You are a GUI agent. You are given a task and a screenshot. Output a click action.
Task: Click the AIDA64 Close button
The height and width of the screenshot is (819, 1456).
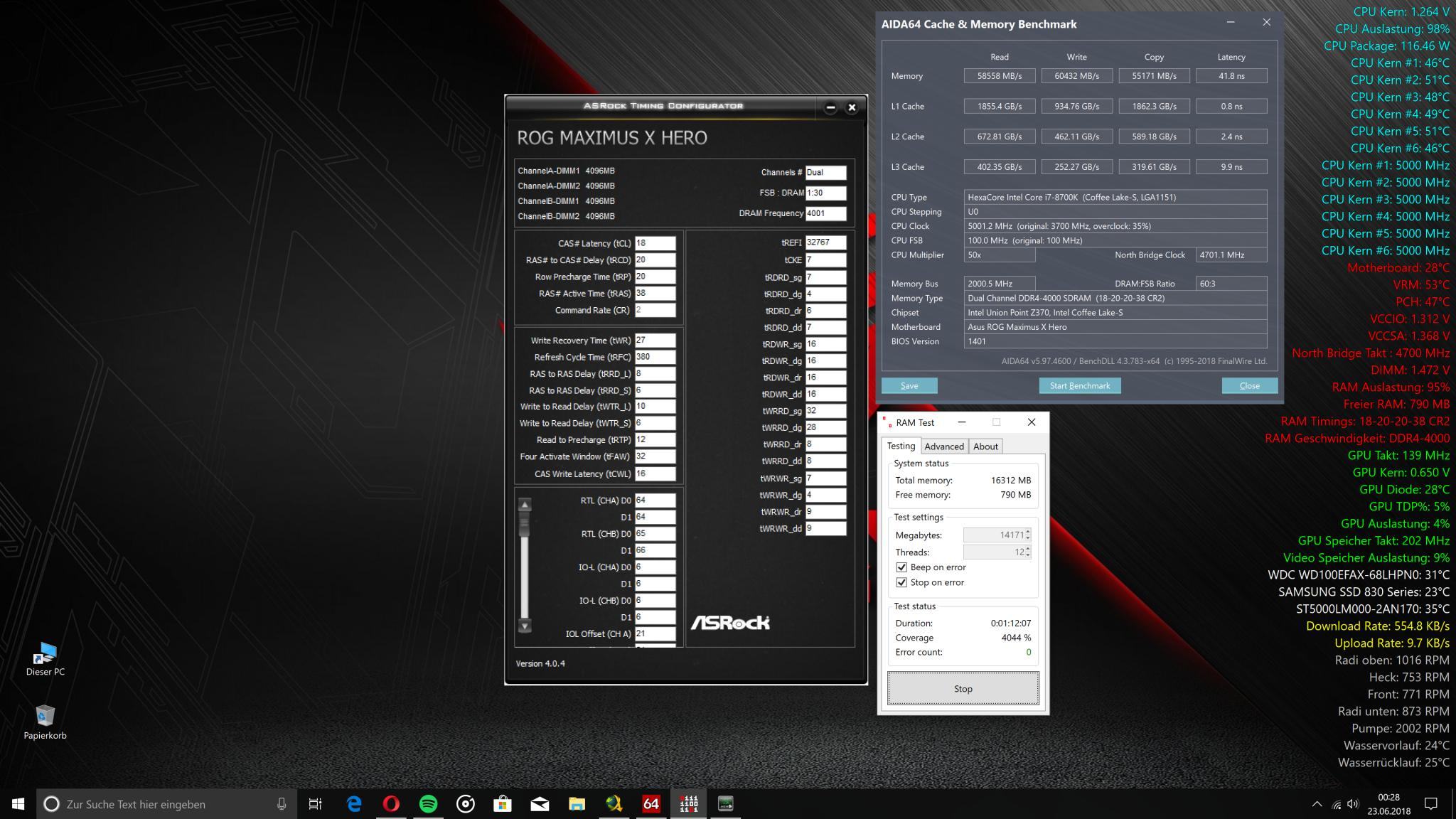coord(1249,385)
